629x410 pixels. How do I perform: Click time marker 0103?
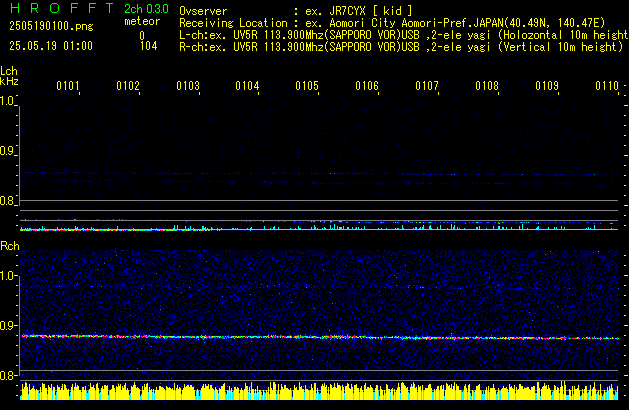[x=188, y=86]
